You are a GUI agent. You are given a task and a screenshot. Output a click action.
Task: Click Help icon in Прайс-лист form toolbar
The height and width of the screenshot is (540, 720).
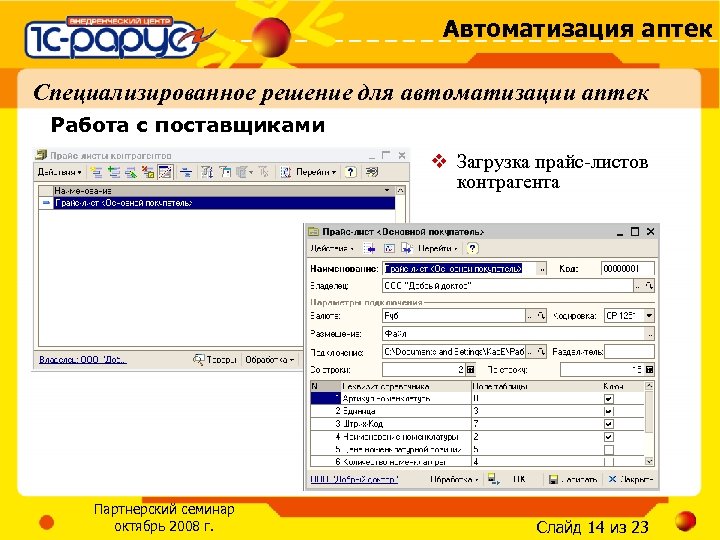[x=472, y=248]
